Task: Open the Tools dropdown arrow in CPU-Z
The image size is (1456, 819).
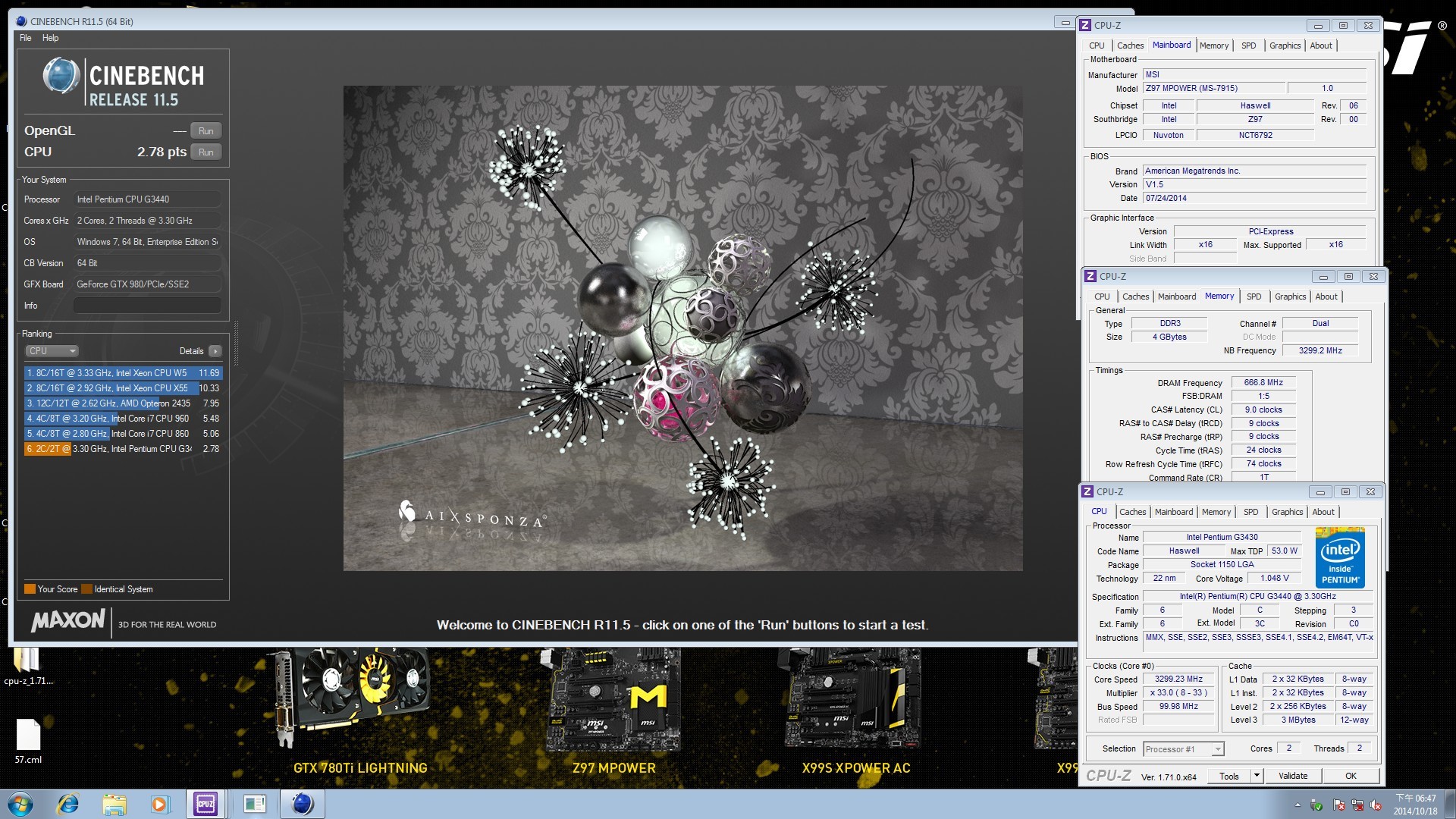Action: pos(1257,776)
